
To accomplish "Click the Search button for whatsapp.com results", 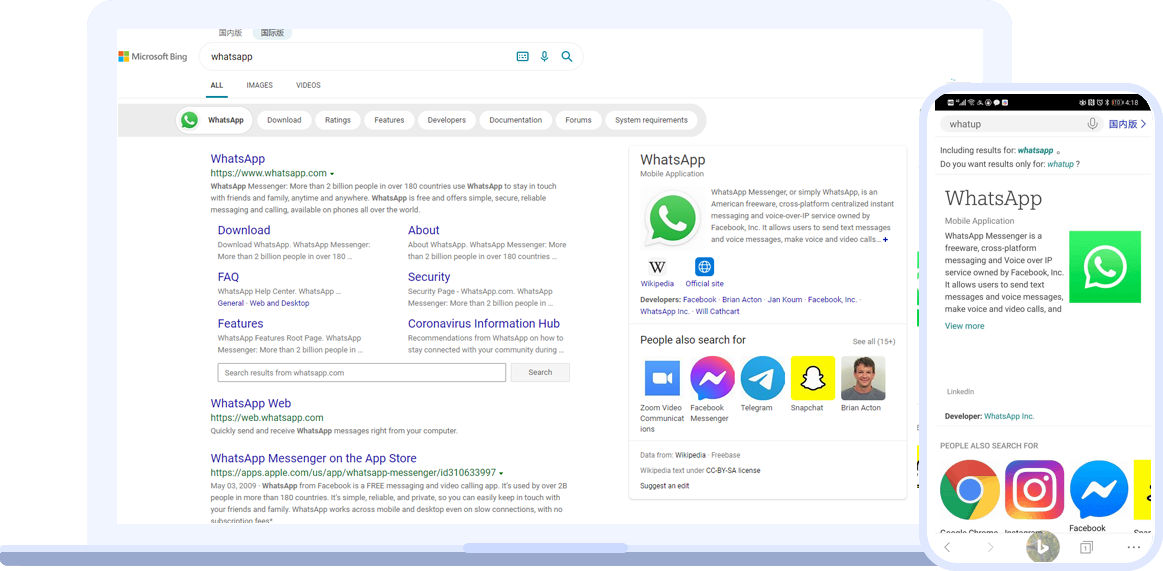I will point(540,373).
